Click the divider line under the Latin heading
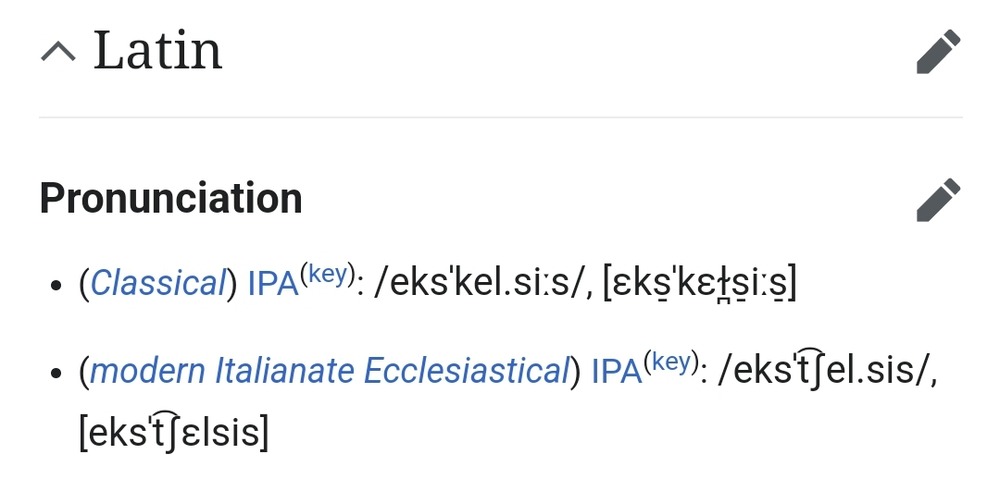Image resolution: width=1000 pixels, height=479 pixels. coord(500,118)
